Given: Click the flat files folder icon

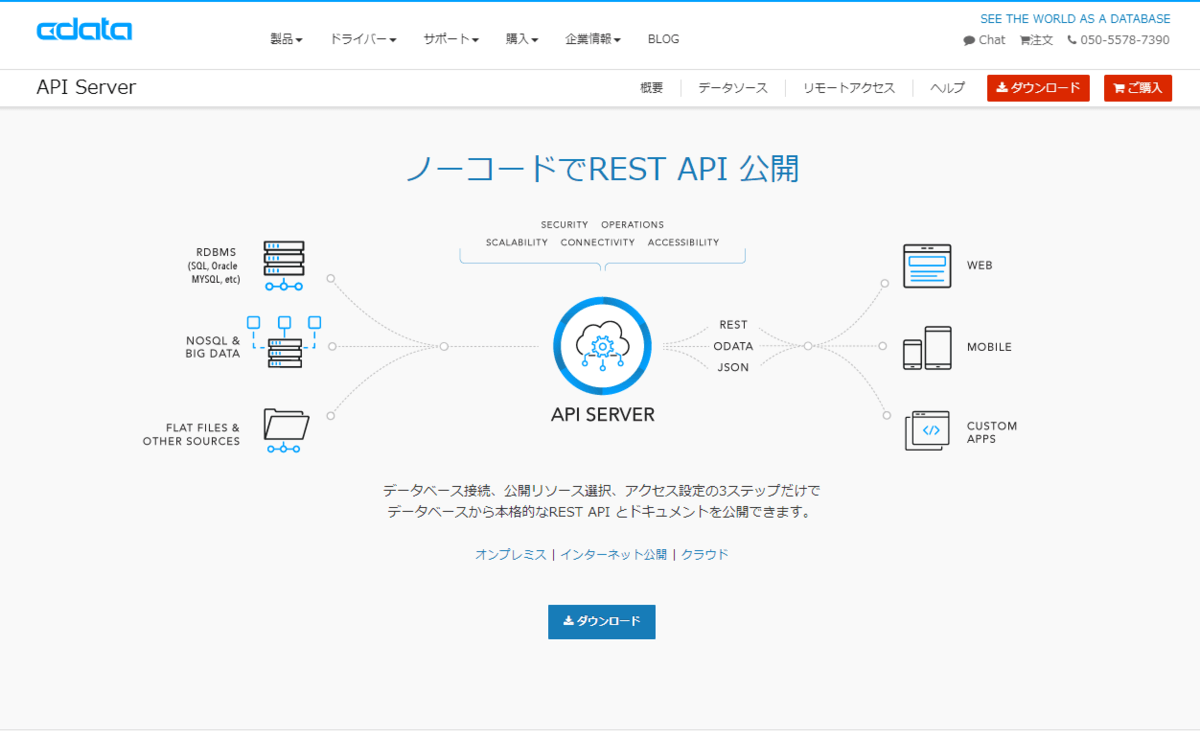Looking at the screenshot, I should [286, 430].
